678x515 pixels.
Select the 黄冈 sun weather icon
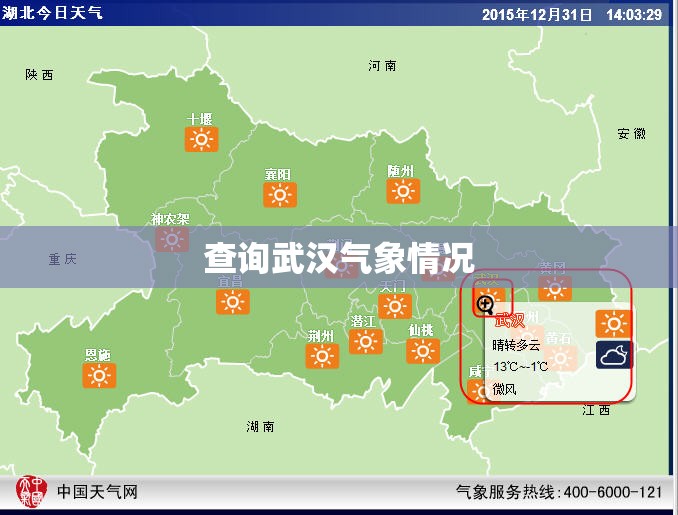click(x=555, y=288)
